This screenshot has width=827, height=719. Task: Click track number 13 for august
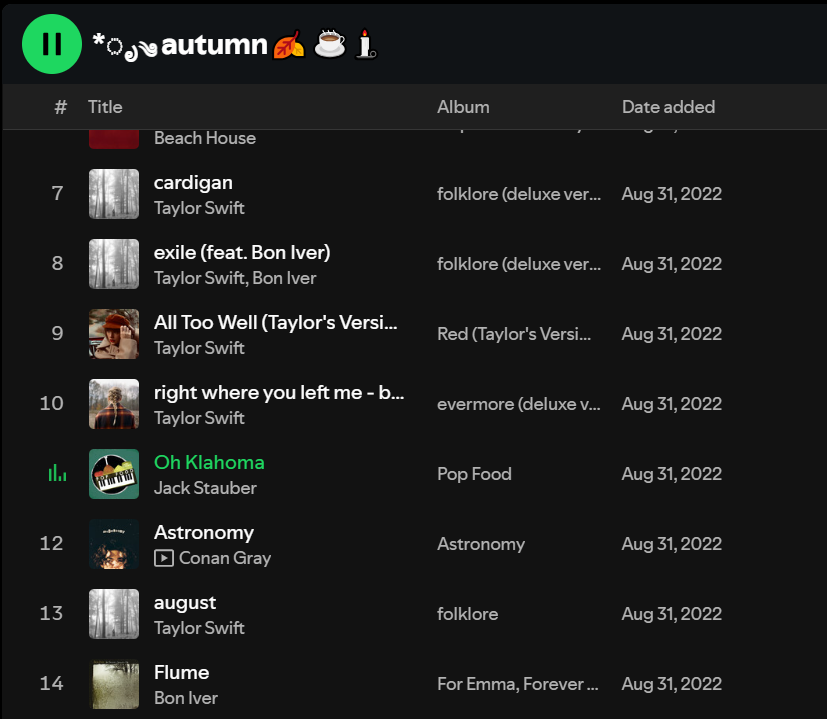pos(52,614)
